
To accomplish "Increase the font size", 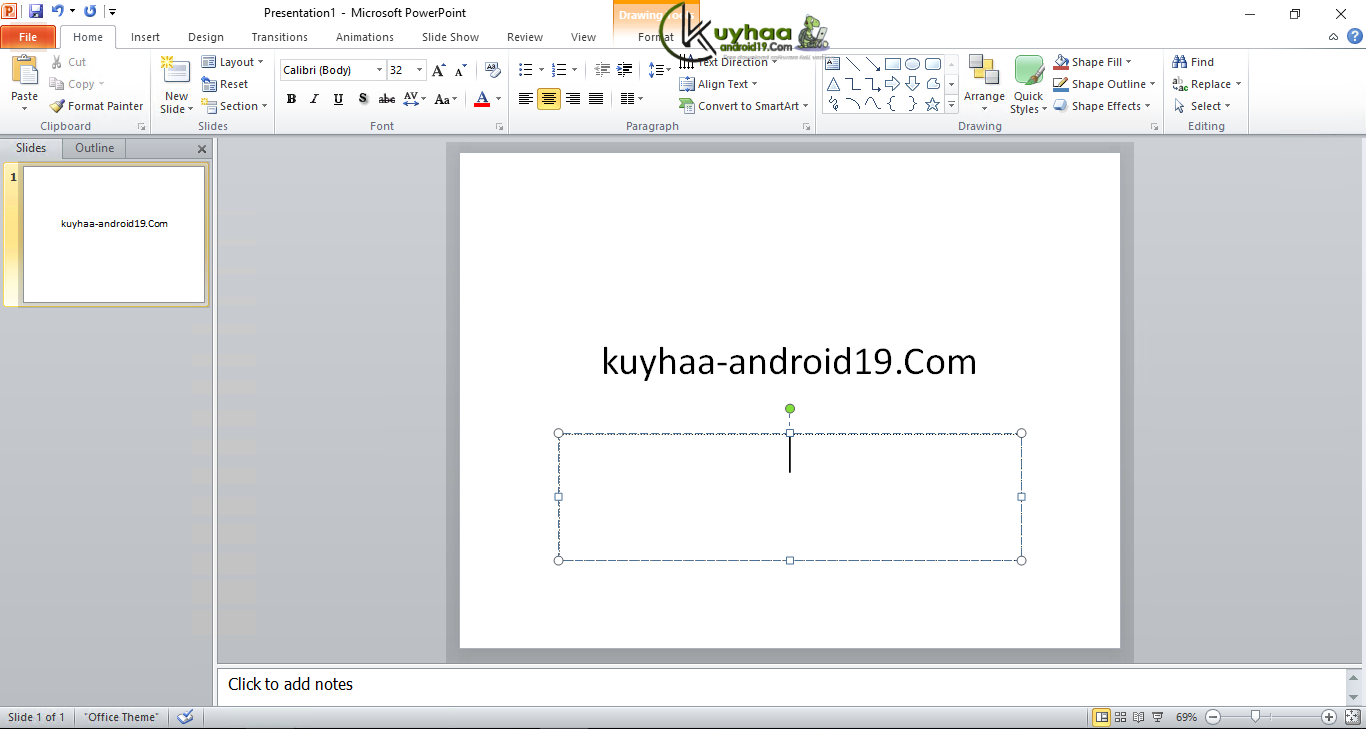I will (x=438, y=70).
